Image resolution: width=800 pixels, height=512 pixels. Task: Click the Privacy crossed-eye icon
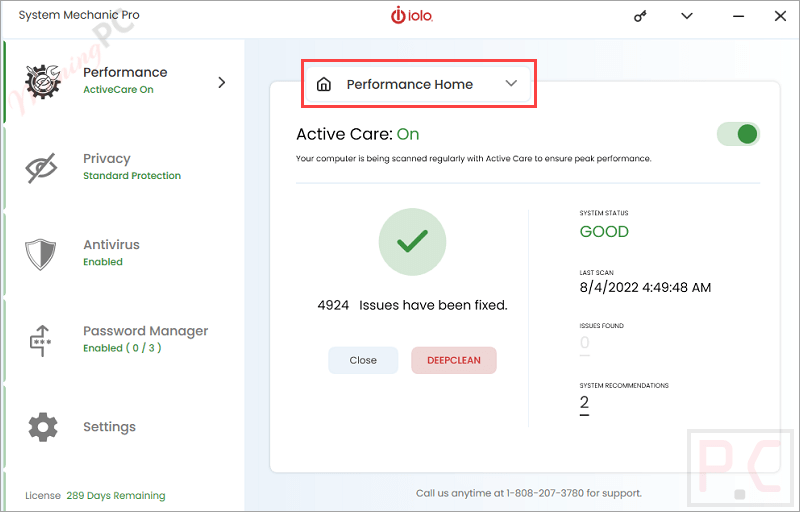[x=41, y=167]
